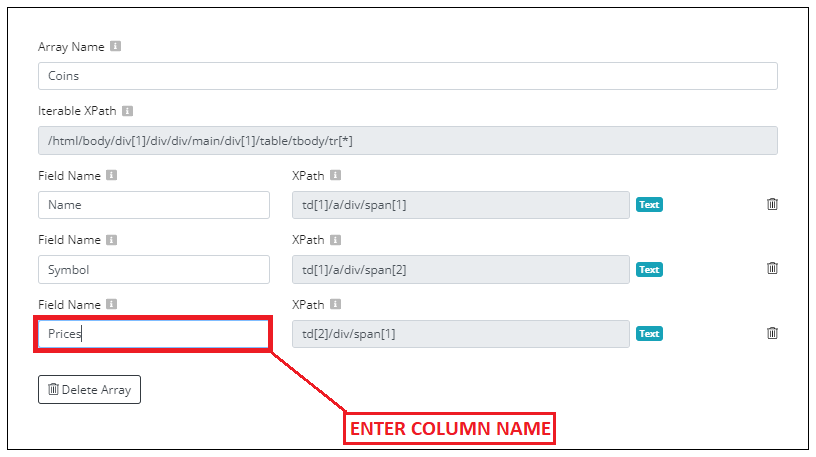Click the Delete Array button
This screenshot has height=457, width=816.
coord(90,389)
